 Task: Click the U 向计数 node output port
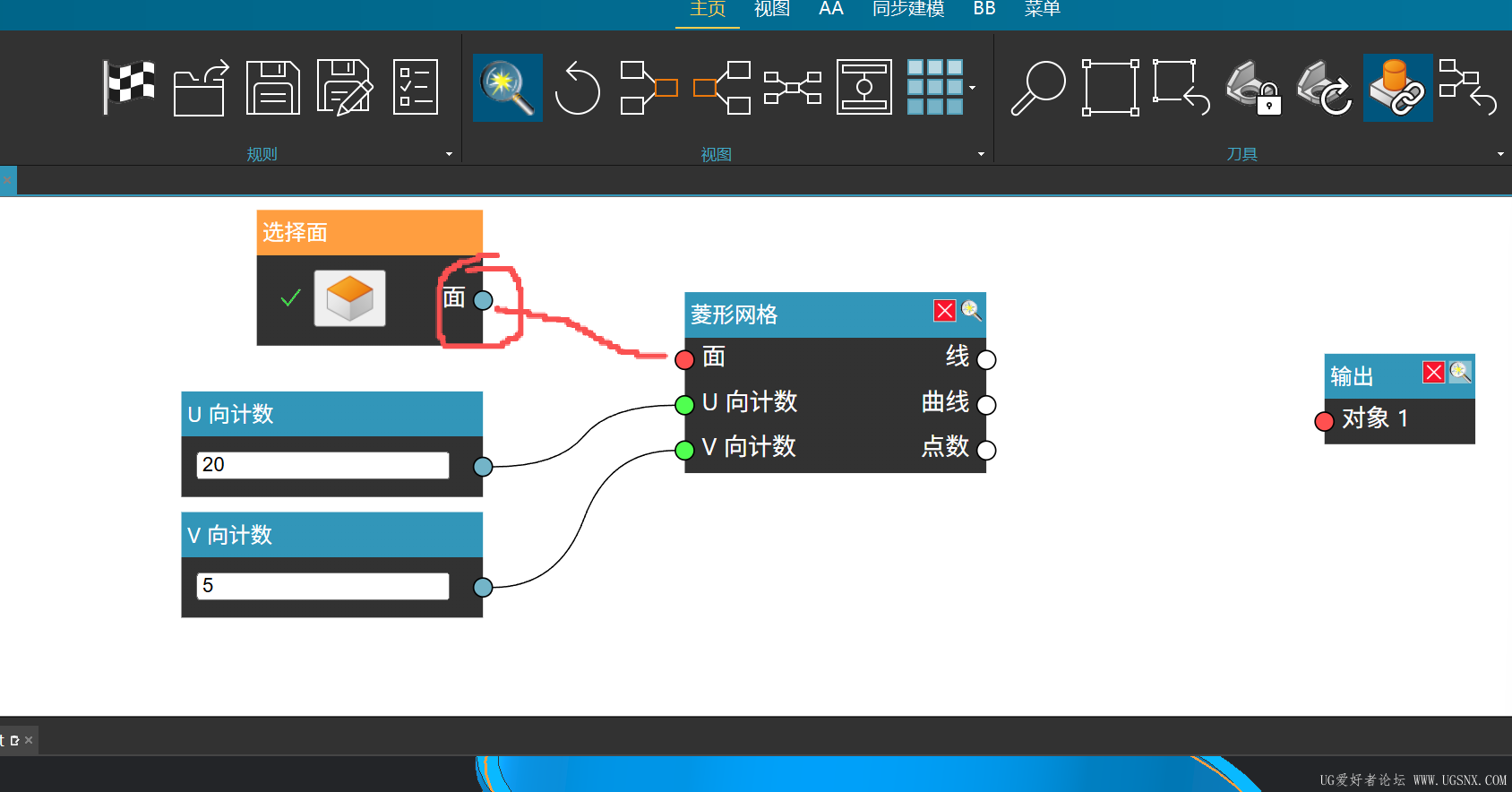pos(483,466)
